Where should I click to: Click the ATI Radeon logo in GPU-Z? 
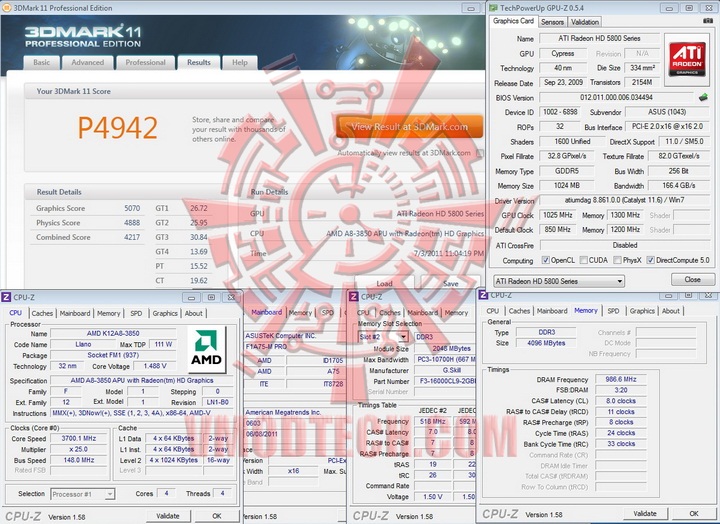point(687,60)
